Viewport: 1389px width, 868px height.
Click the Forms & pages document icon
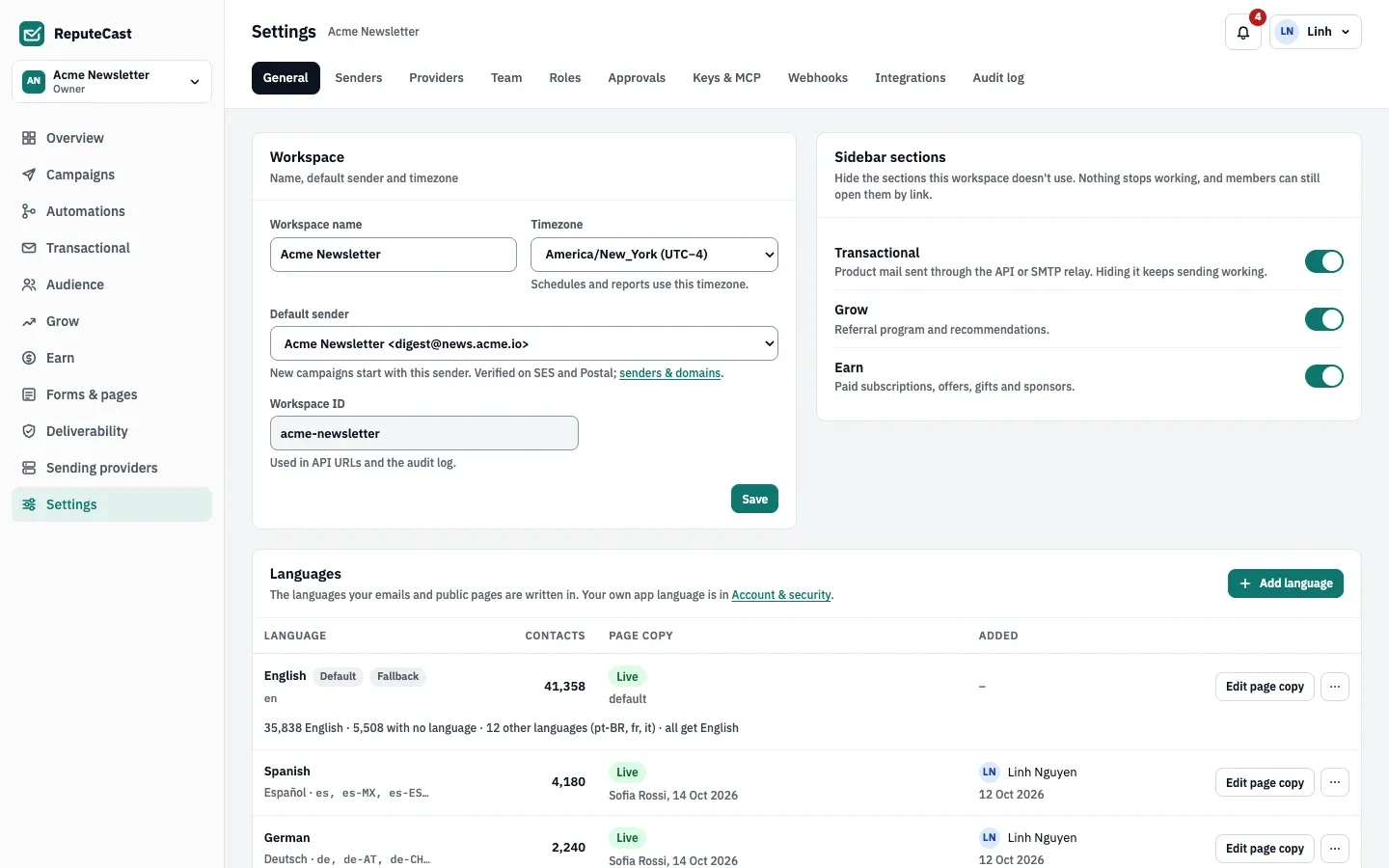tap(29, 394)
